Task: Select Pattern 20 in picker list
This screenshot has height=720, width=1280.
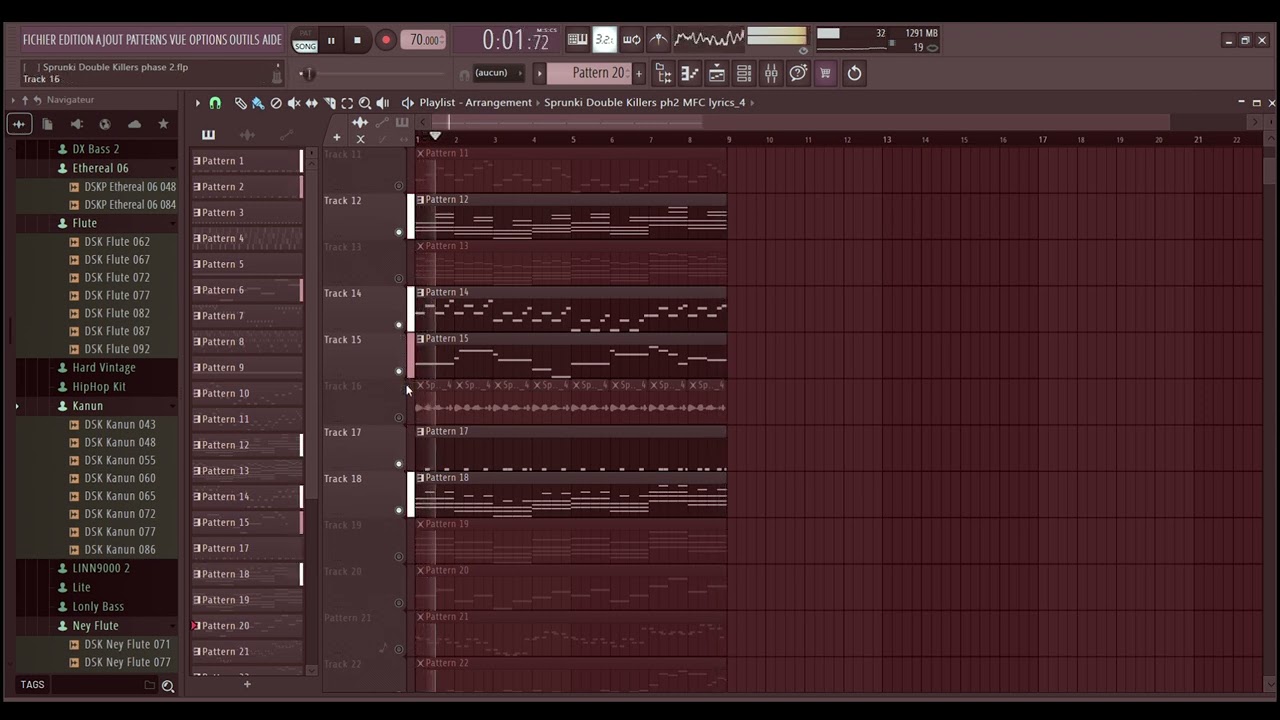Action: click(x=247, y=626)
